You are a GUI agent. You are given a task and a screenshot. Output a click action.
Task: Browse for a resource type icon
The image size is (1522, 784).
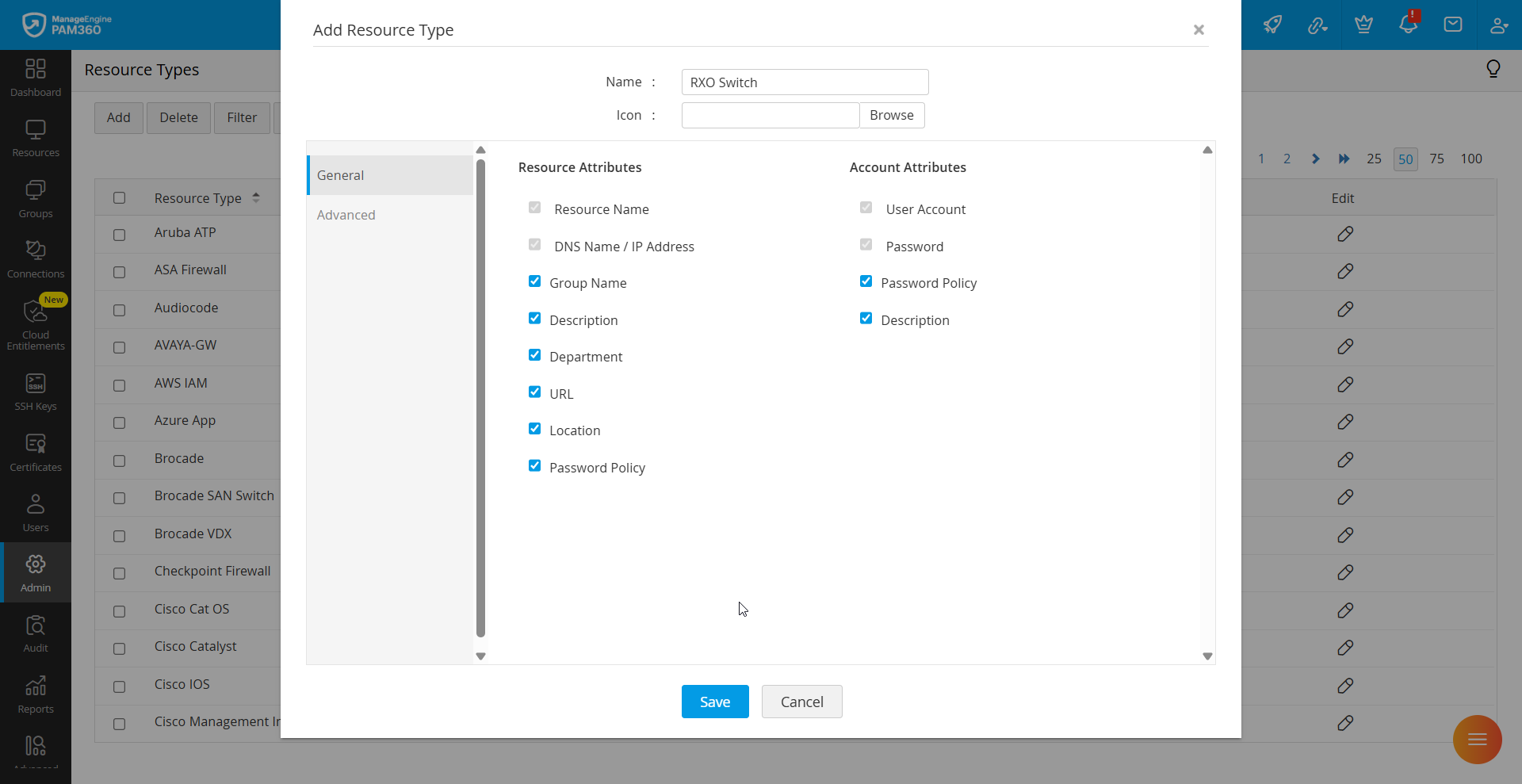[x=891, y=115]
